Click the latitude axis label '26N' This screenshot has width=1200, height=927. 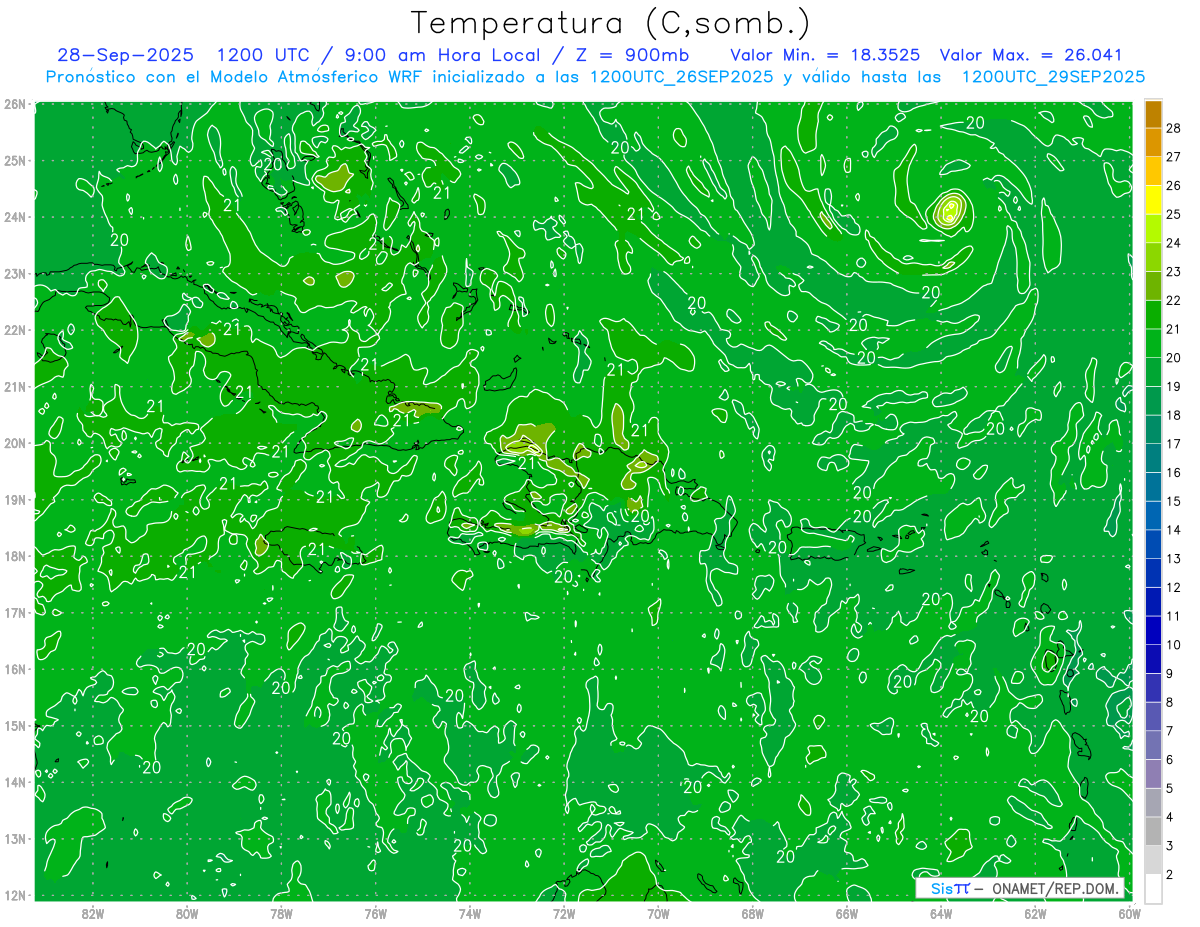tap(15, 104)
